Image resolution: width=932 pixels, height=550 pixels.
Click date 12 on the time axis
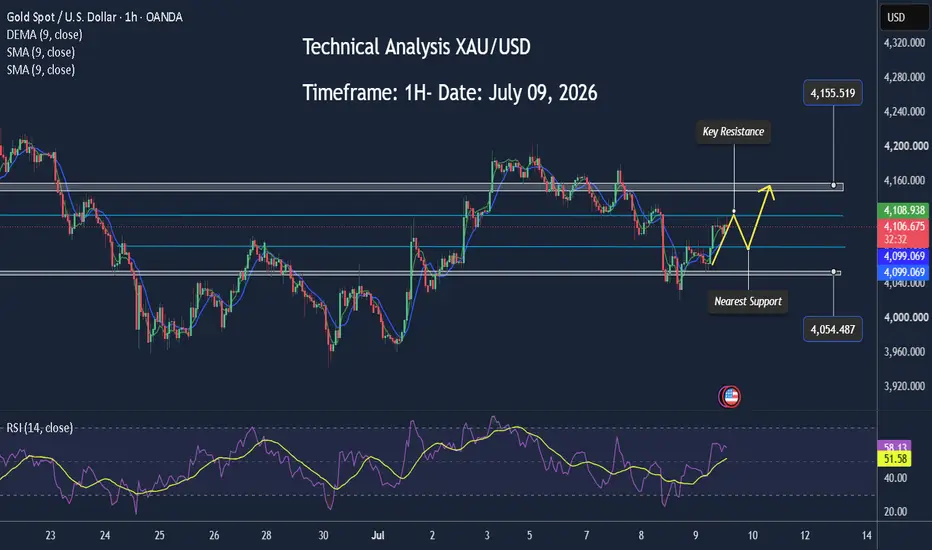pos(805,536)
